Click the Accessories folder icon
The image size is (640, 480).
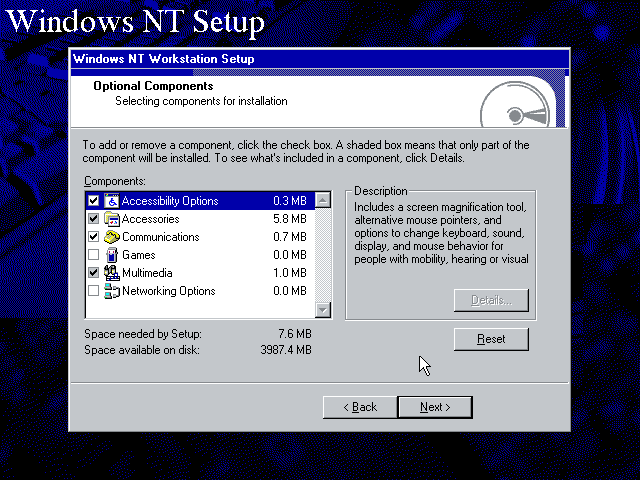point(111,219)
